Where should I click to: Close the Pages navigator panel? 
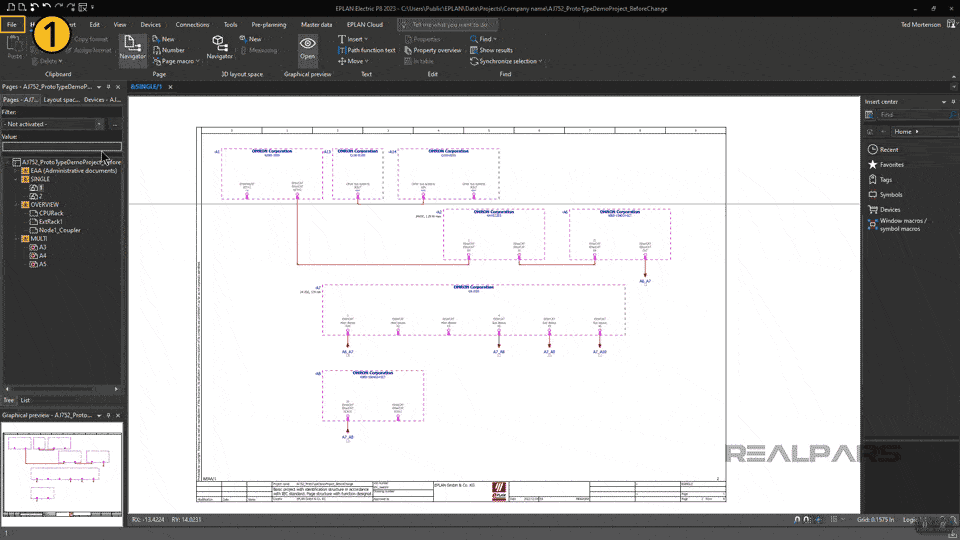(118, 87)
